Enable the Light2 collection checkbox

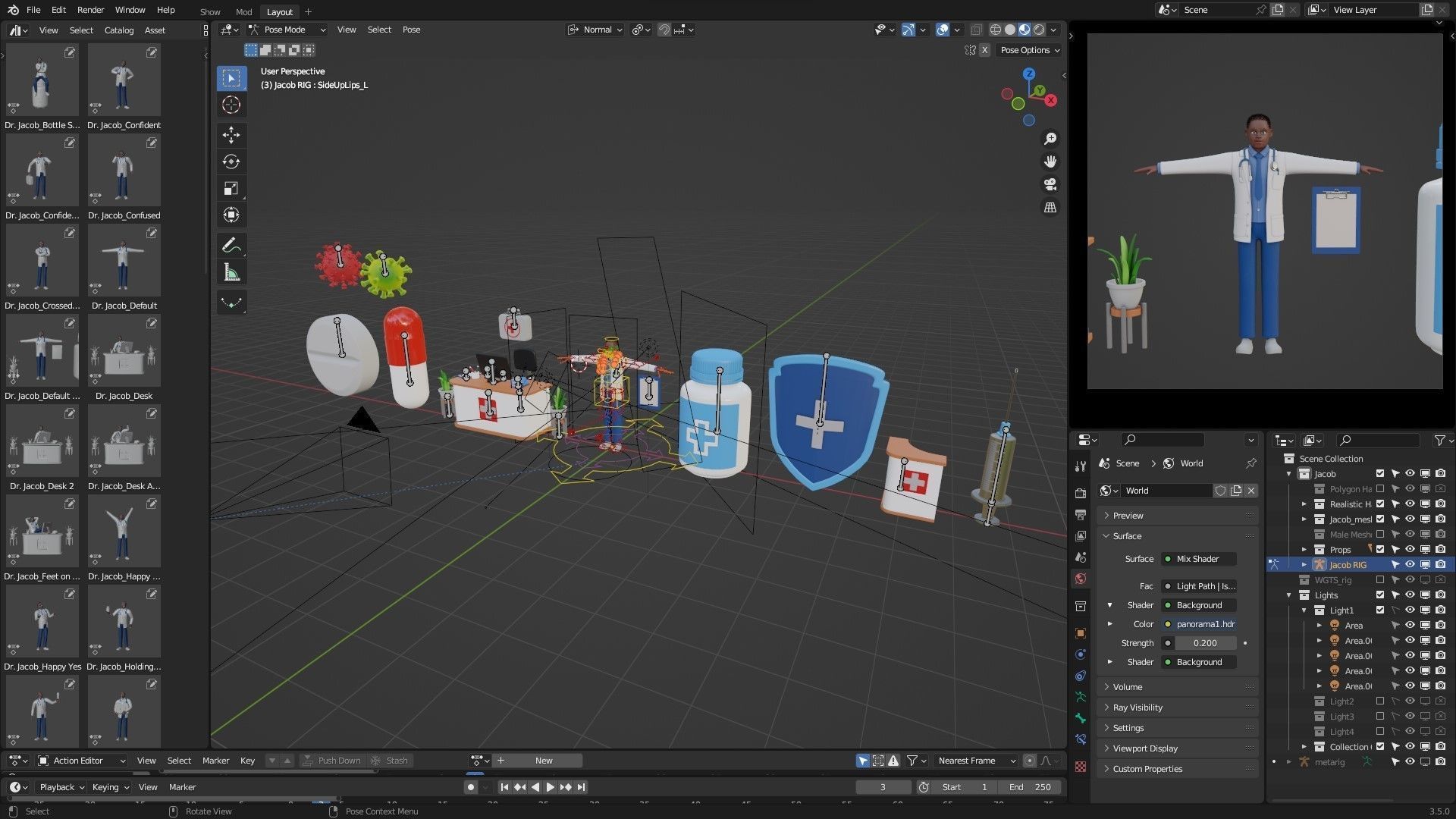1380,701
